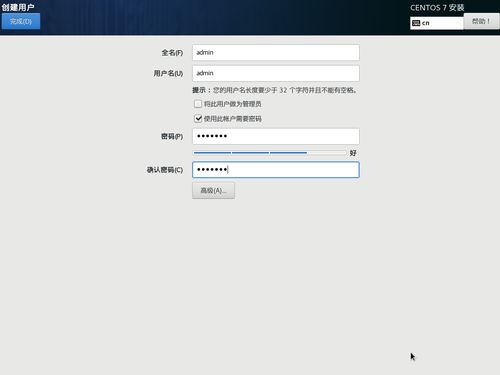This screenshot has width=500, height=375.
Task: Click the 确认密码 confirm password field
Action: (276, 170)
